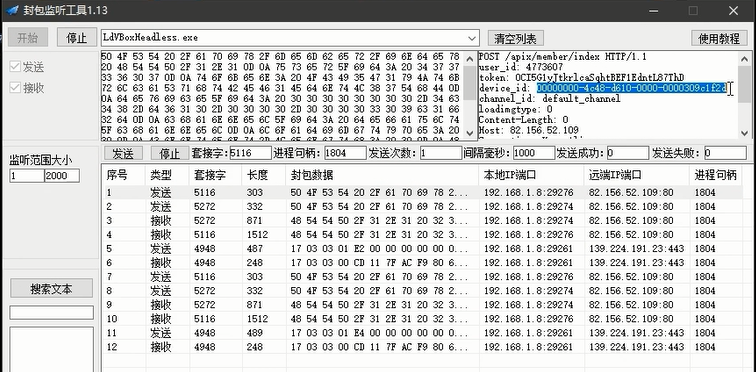Open the 使用教程 tutorial button
Image resolution: width=756 pixels, height=372 pixels.
[719, 39]
